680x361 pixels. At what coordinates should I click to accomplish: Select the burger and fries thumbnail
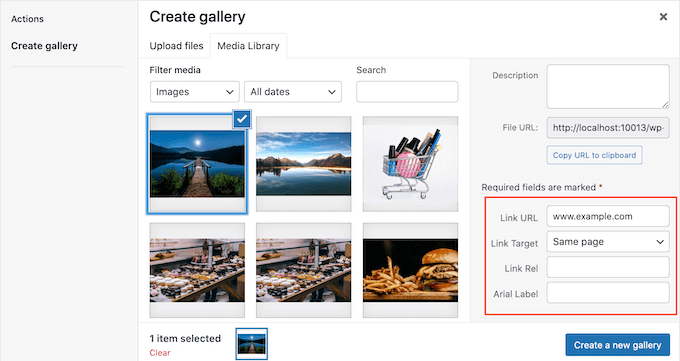point(410,270)
